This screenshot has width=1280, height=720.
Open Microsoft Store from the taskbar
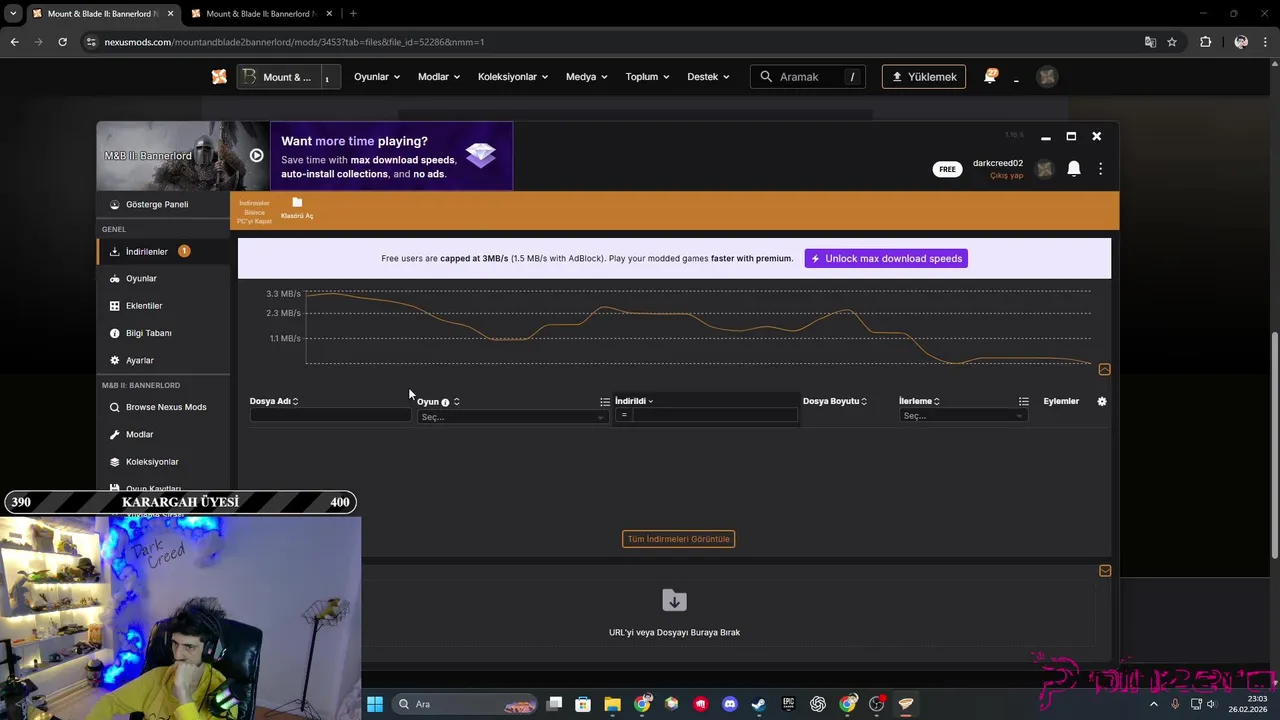coord(583,704)
